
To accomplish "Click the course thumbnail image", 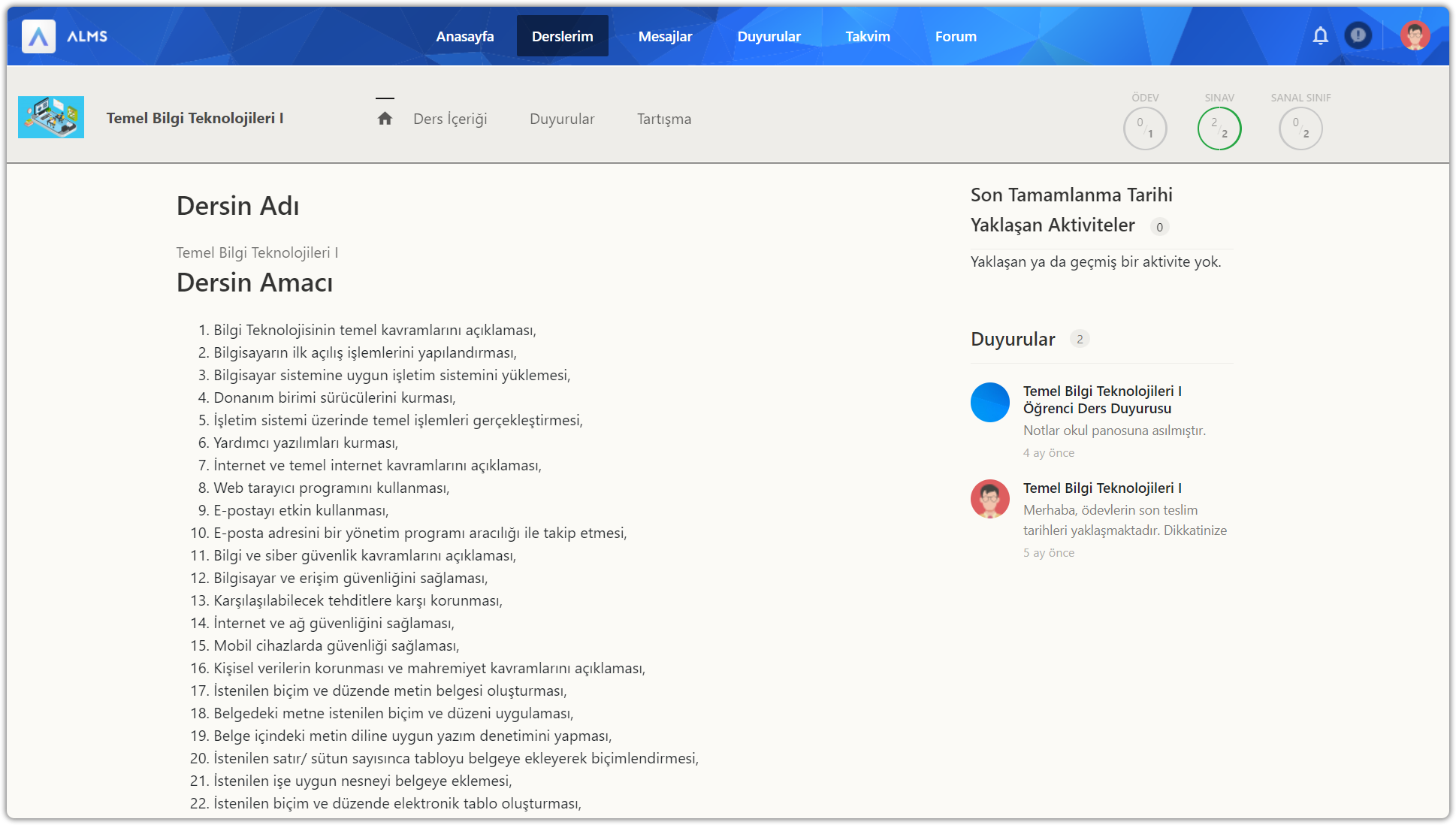I will pyautogui.click(x=51, y=117).
